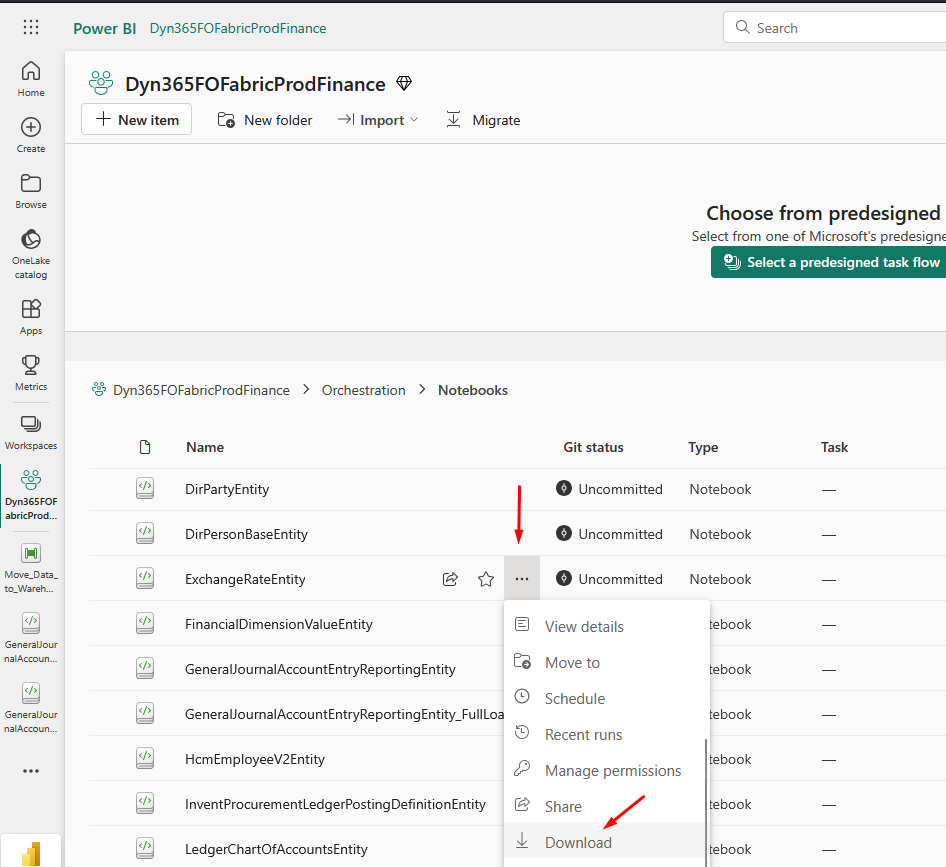Click the workspace premium diamond icon
This screenshot has height=867, width=946.
coord(404,83)
